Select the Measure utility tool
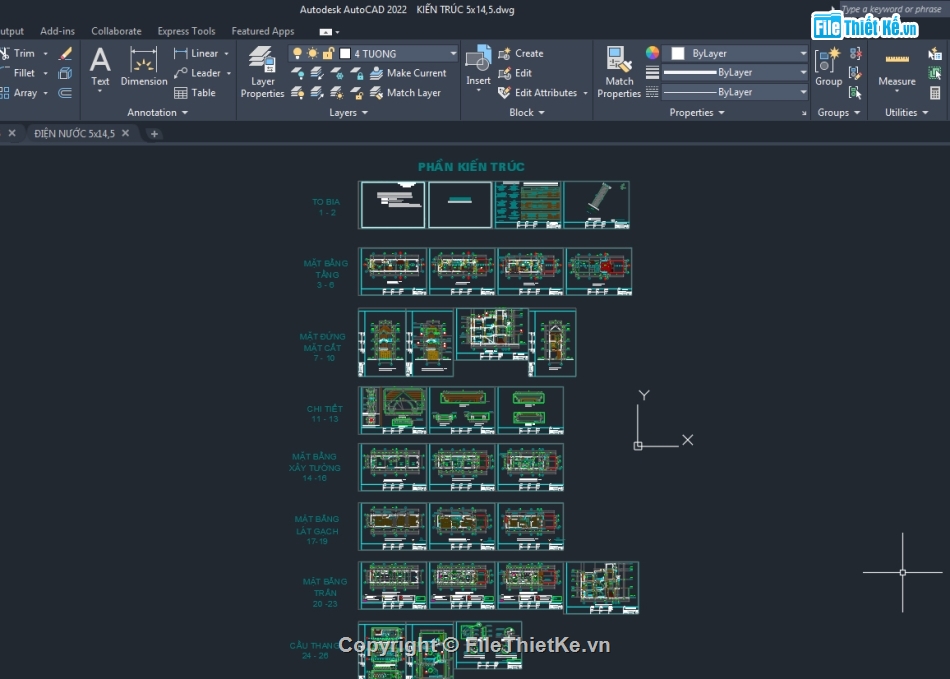Image resolution: width=950 pixels, height=679 pixels. (896, 68)
